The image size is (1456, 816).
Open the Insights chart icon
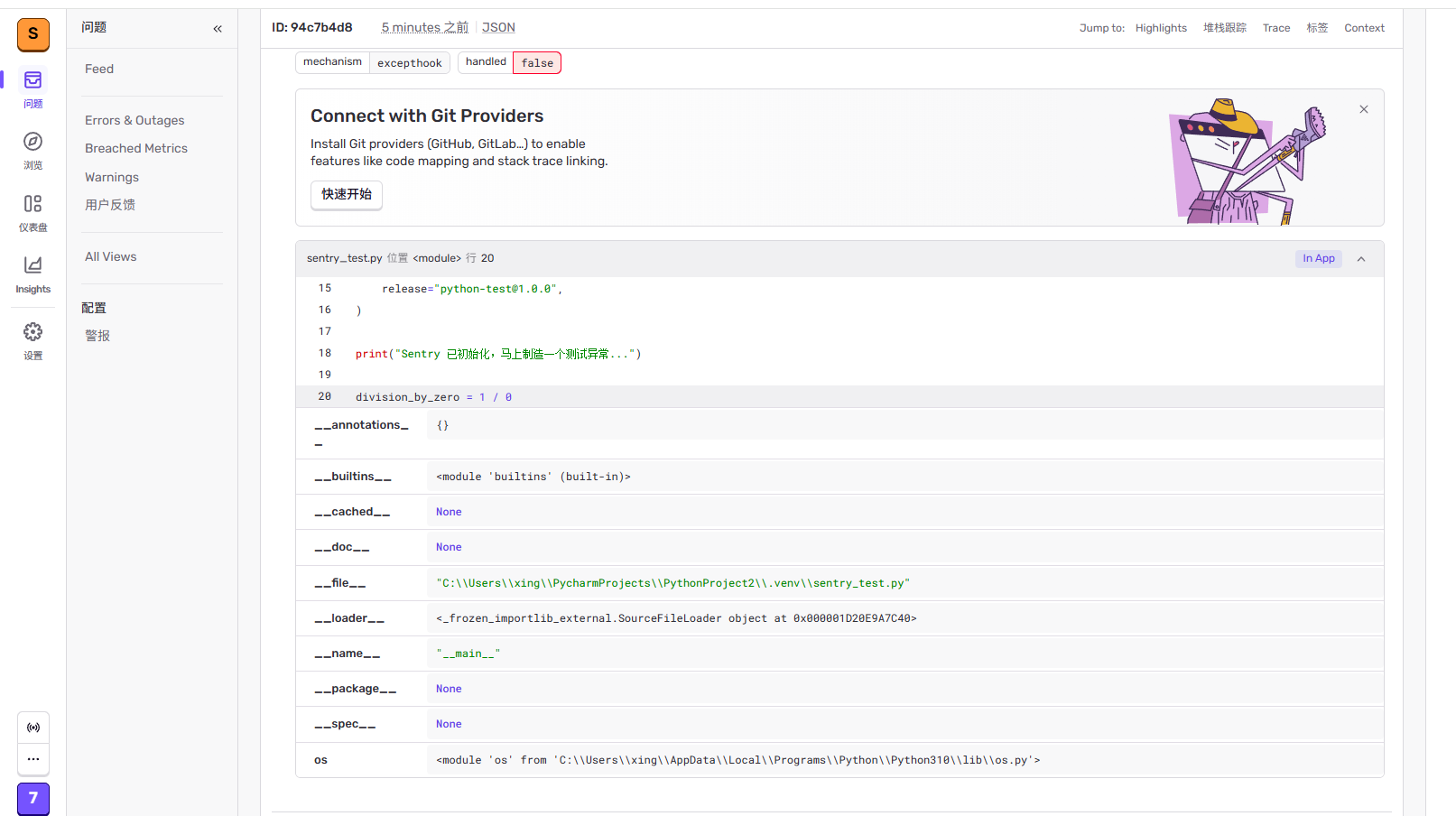point(32,265)
